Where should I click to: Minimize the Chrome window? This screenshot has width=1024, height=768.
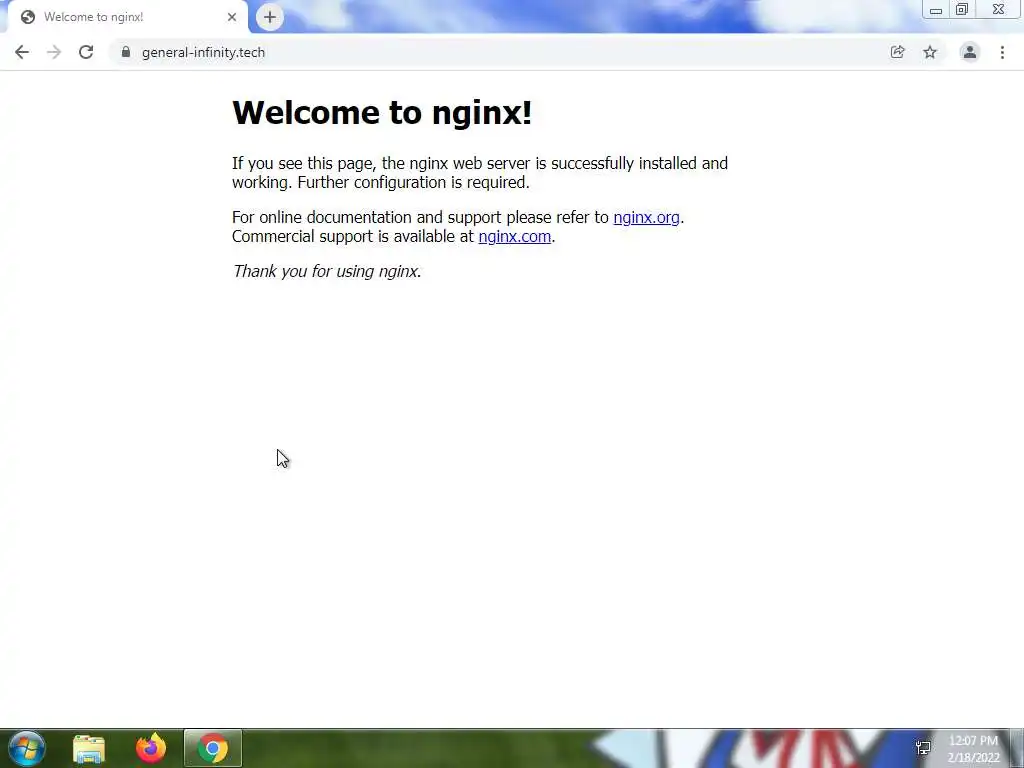coord(936,10)
